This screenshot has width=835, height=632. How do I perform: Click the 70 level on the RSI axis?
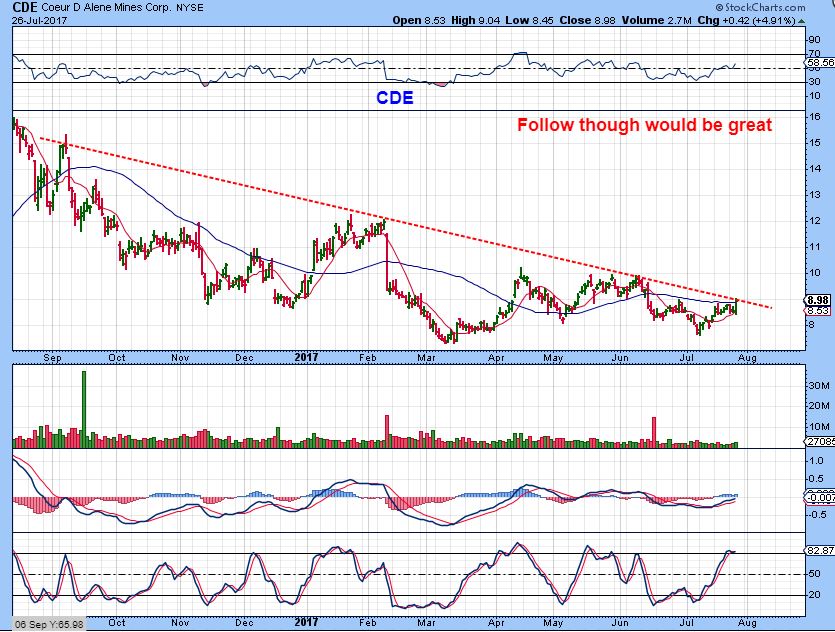[815, 54]
